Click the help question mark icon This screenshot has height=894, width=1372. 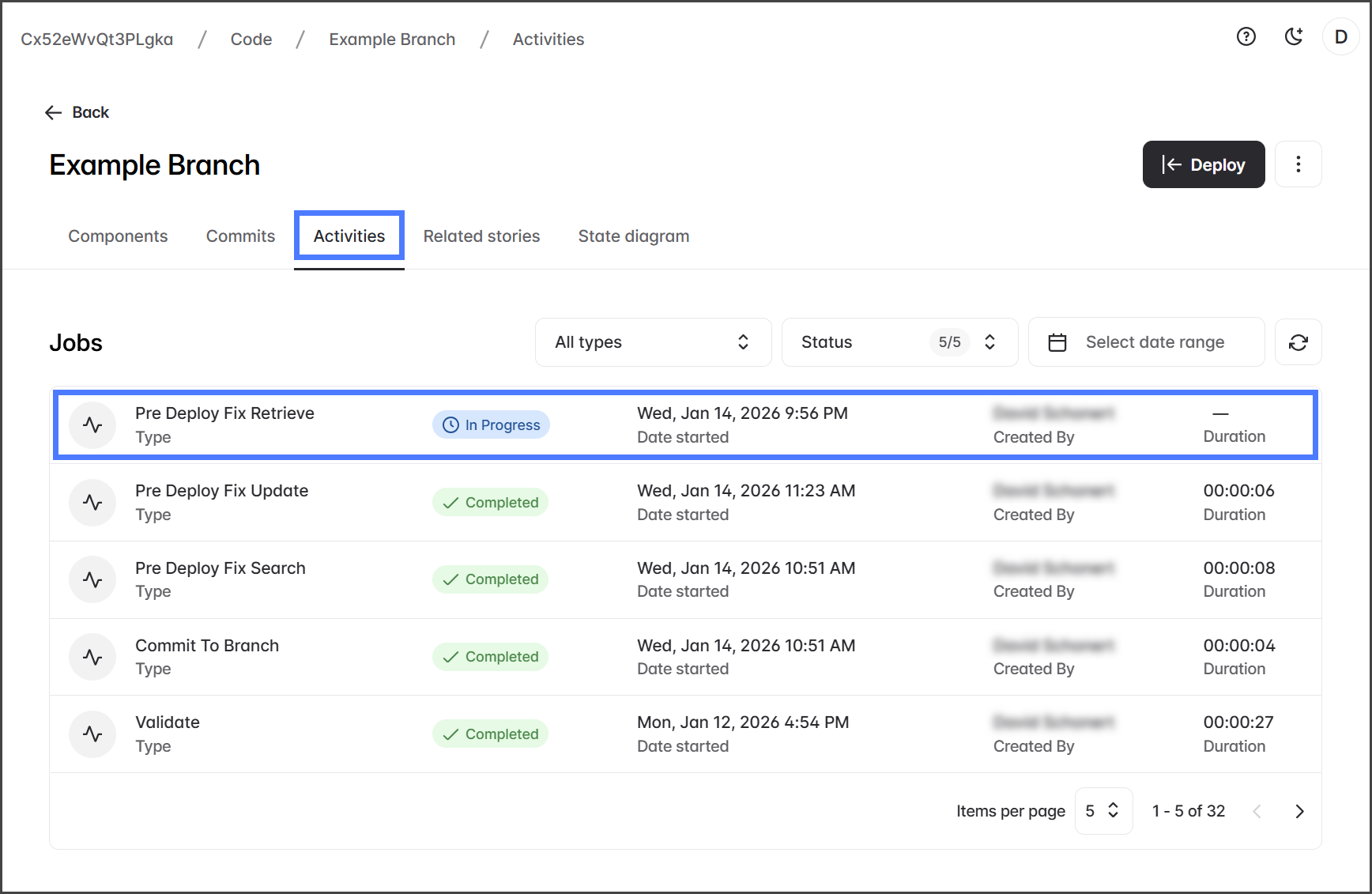coord(1246,36)
